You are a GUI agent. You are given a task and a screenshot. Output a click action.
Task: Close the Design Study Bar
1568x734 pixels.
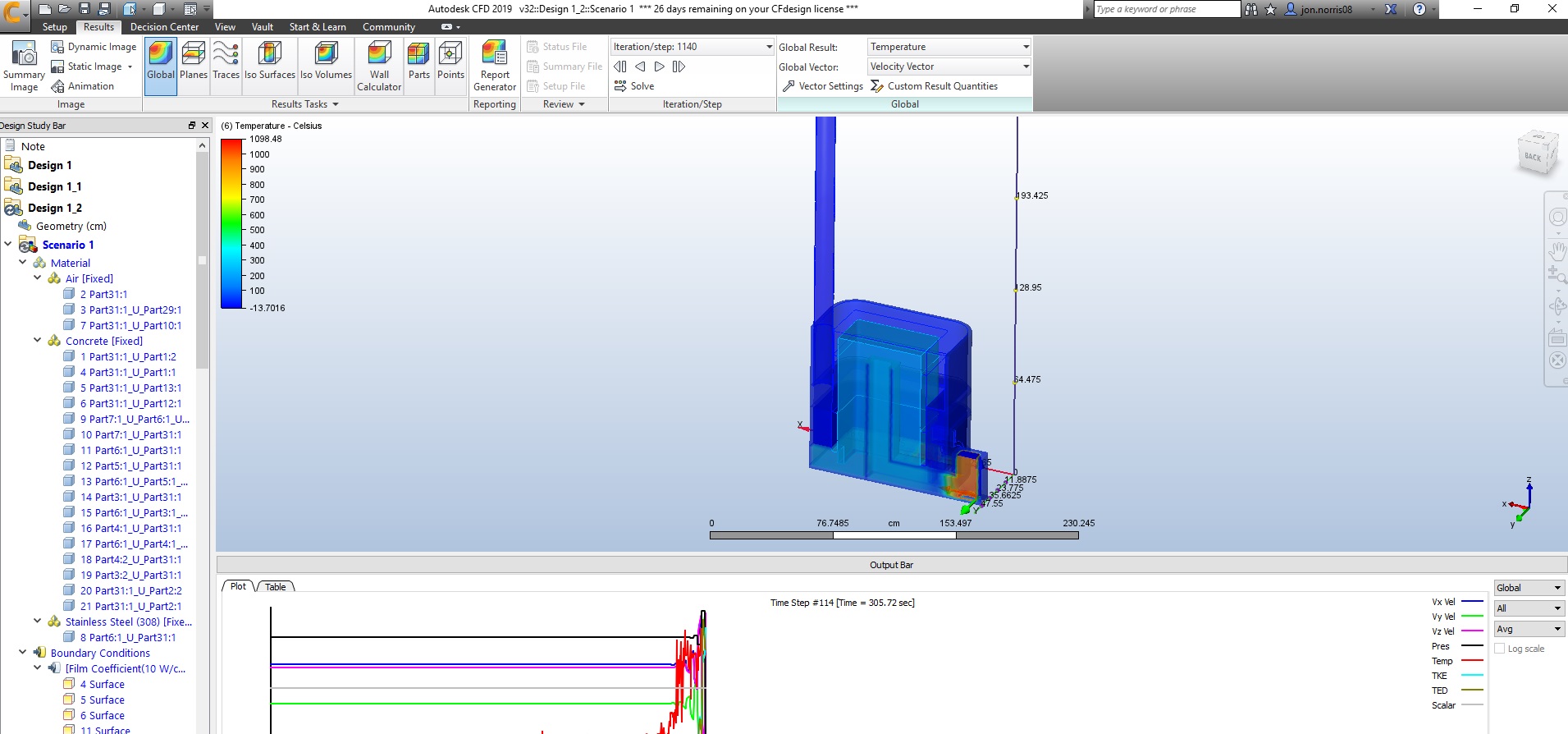205,126
